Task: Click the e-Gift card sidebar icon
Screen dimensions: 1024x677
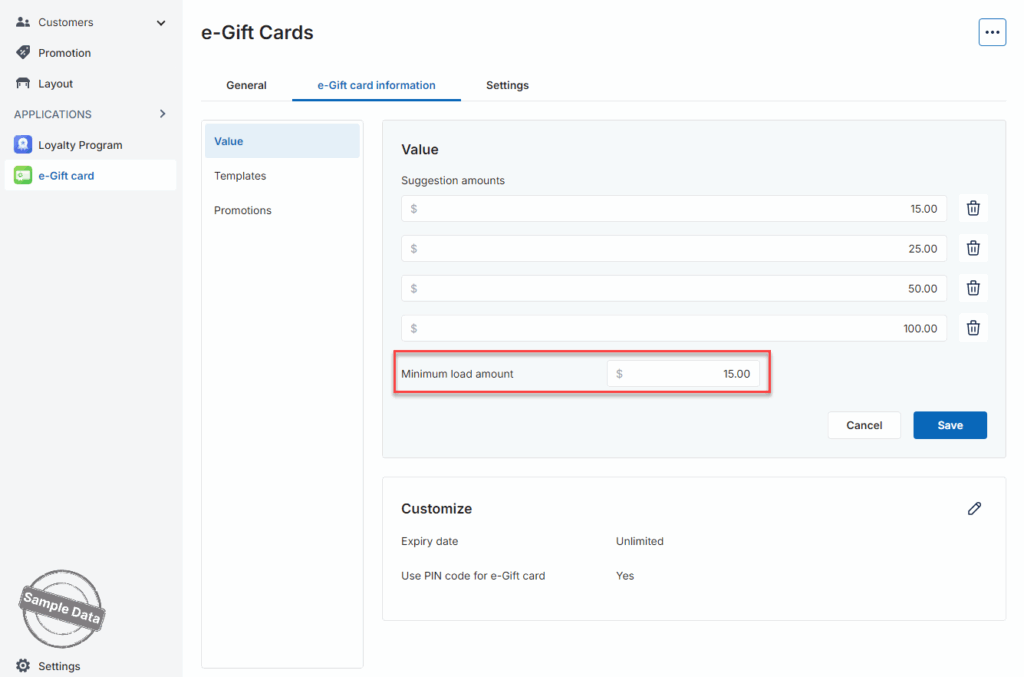Action: 23,176
